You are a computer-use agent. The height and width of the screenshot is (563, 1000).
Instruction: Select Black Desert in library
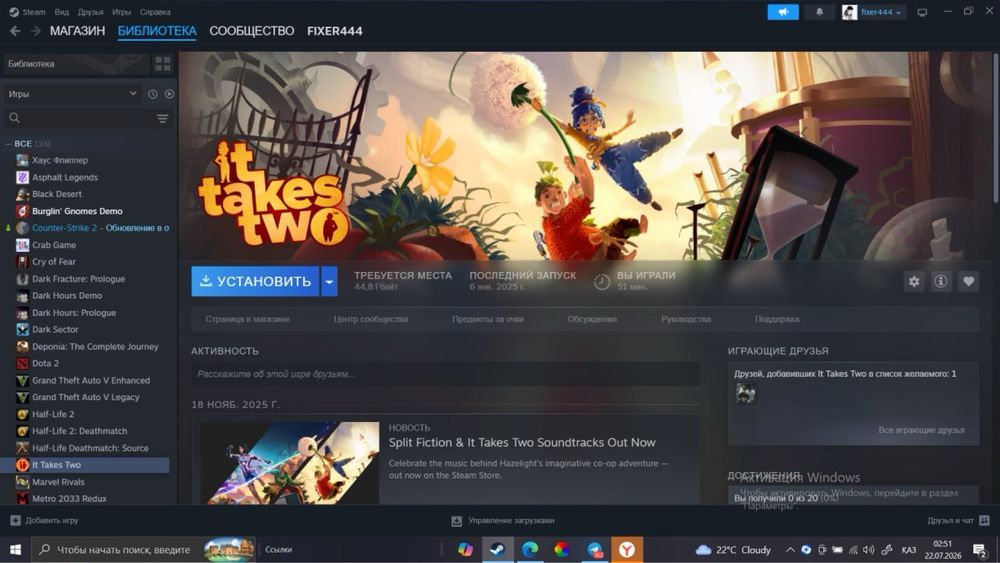point(57,194)
